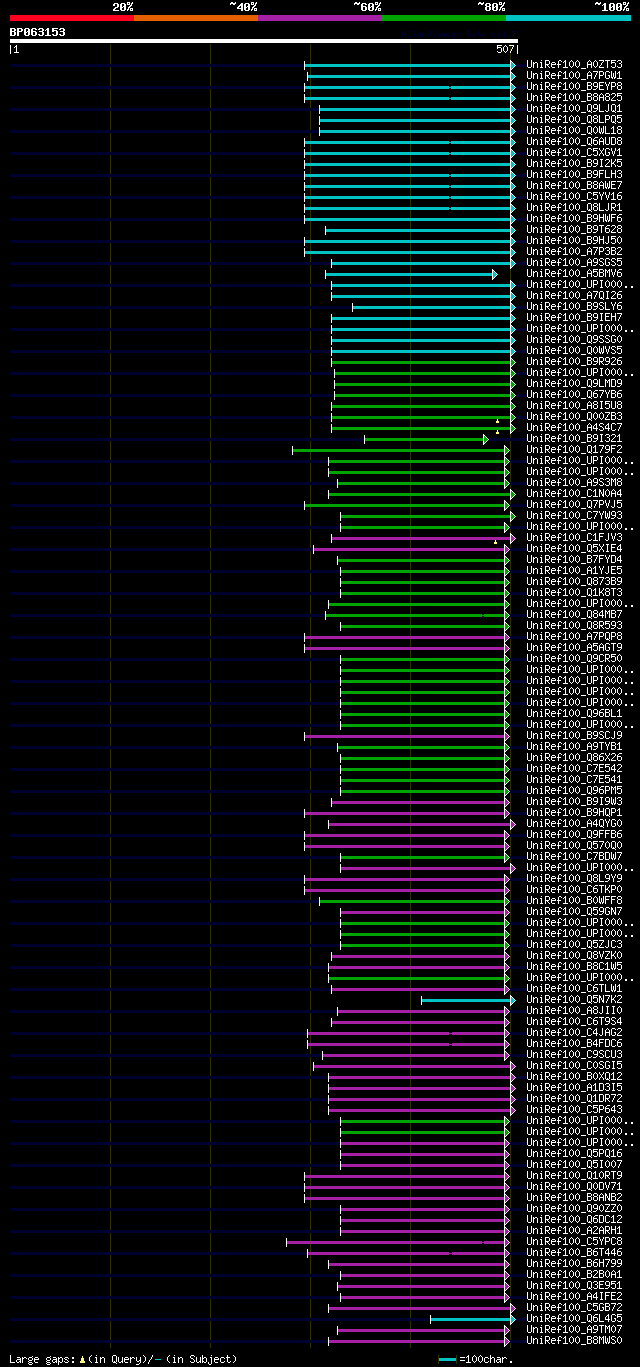This screenshot has height=1367, width=640.
Task: Choose hit UniRef100_A8I5U8
Action: (x=574, y=406)
